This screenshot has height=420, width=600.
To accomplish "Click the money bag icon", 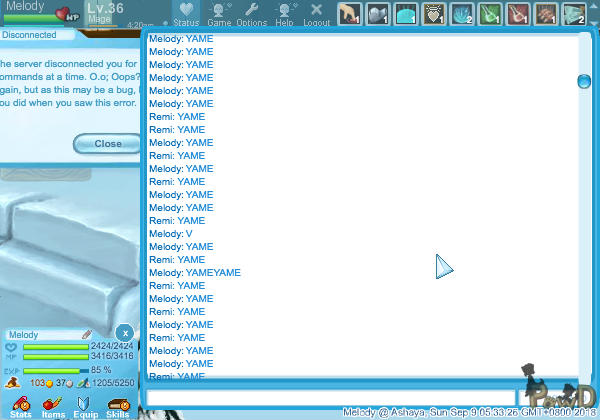I will coord(13,382).
